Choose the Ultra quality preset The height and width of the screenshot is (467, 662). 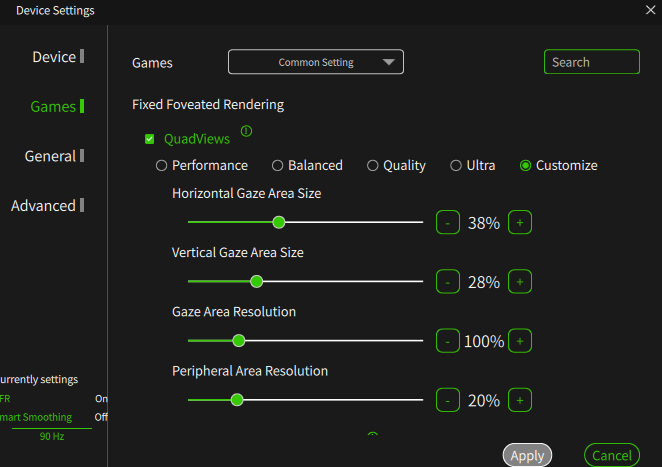pos(456,166)
